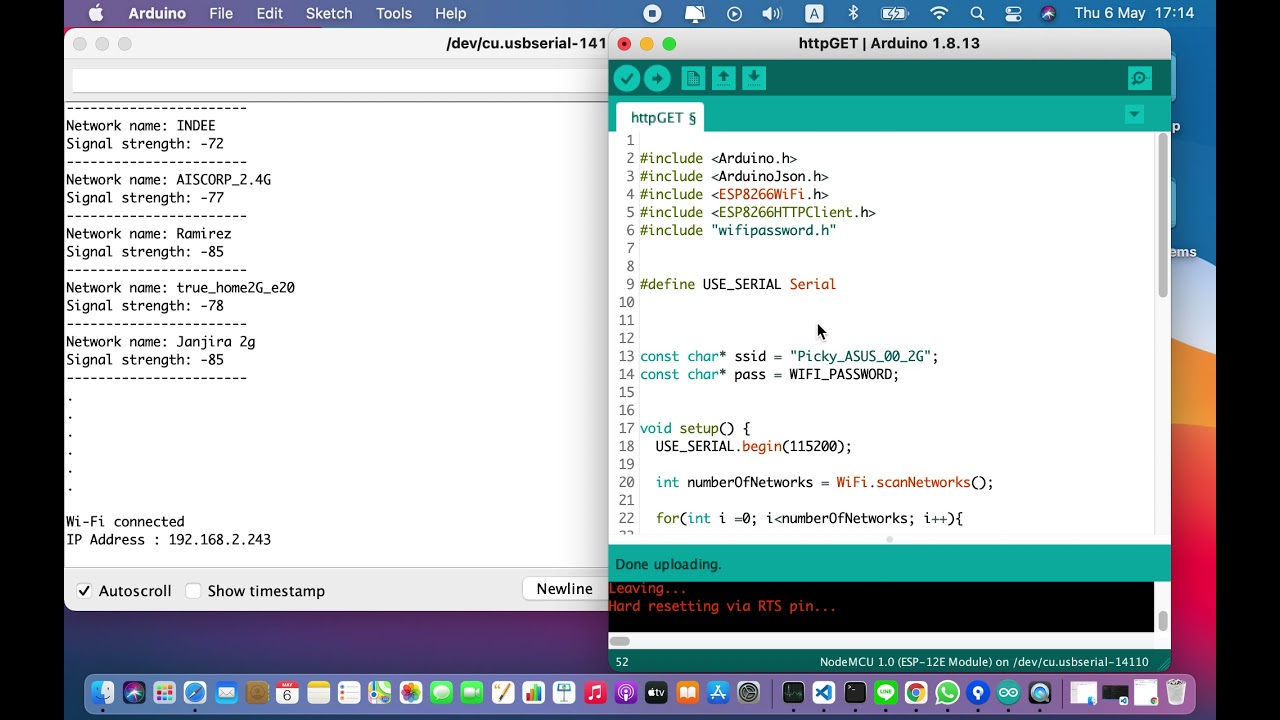Click the Now Playing menu bar icon
Viewport: 1280px width, 720px height.
pos(734,13)
